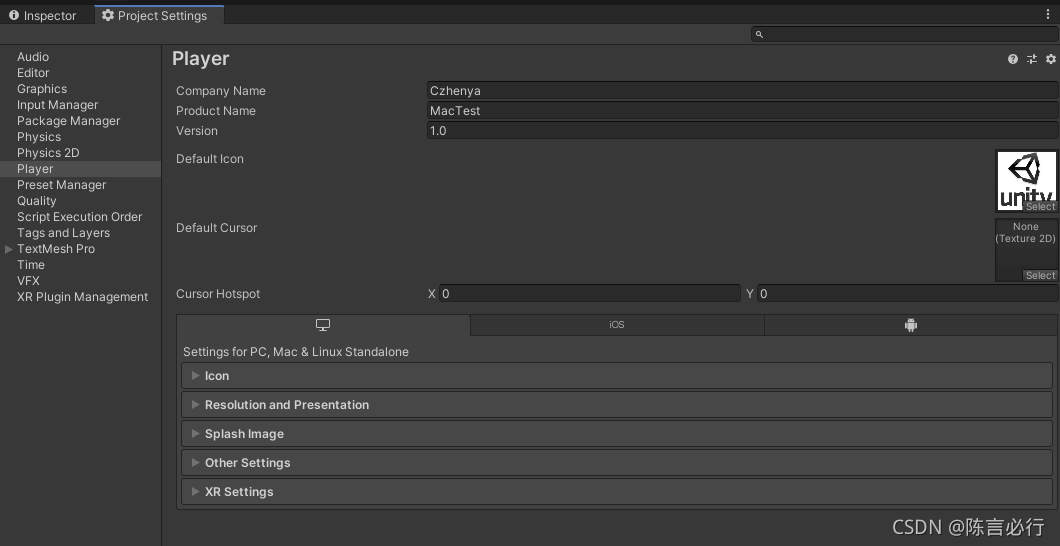Click Select button for Default Cursor
This screenshot has height=546, width=1060.
(1040, 276)
